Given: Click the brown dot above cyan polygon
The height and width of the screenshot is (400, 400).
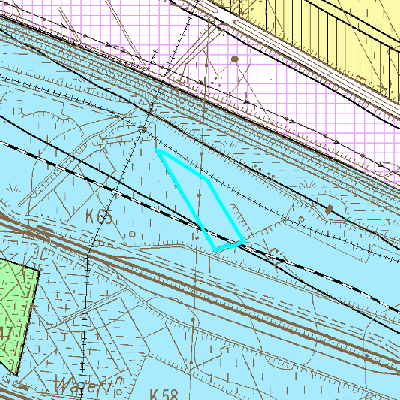Looking at the screenshot, I should 143,129.
